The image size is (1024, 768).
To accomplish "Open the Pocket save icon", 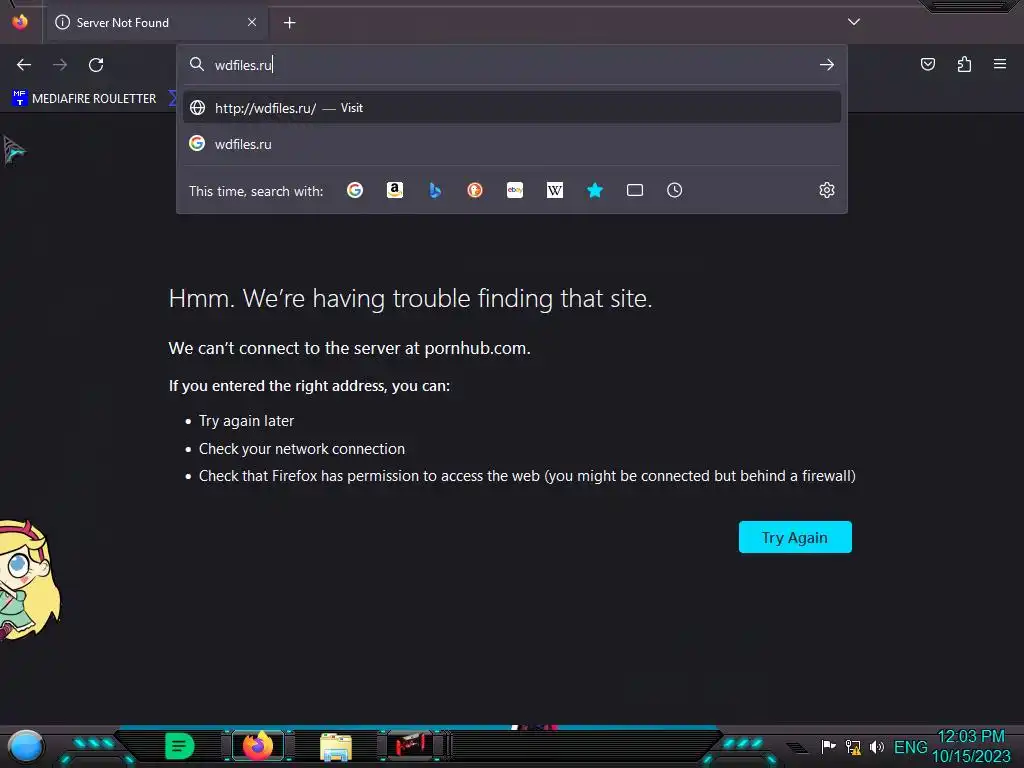I will 927,64.
